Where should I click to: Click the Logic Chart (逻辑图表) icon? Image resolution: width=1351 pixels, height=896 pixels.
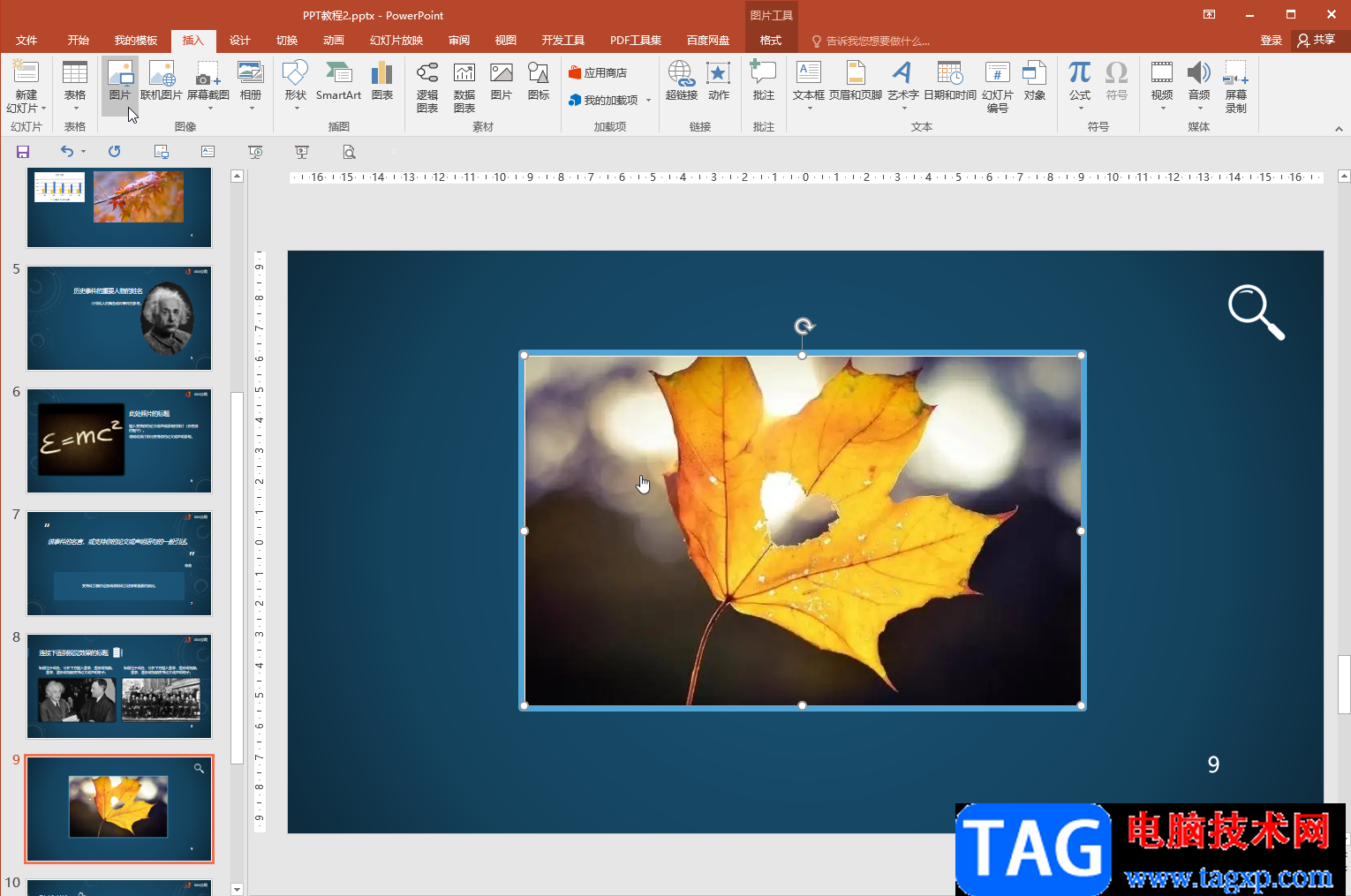(x=427, y=73)
